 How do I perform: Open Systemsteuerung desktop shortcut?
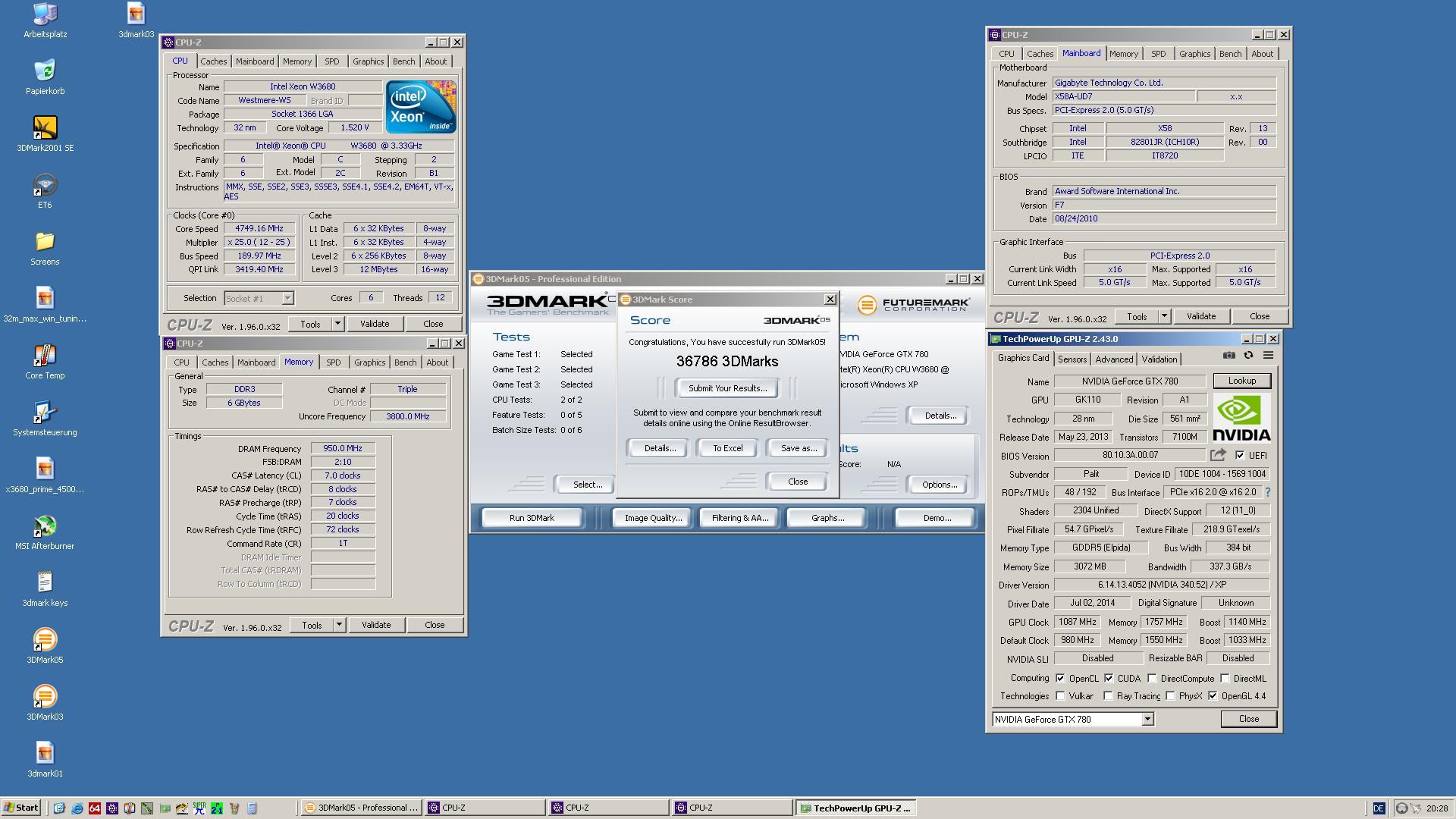45,419
